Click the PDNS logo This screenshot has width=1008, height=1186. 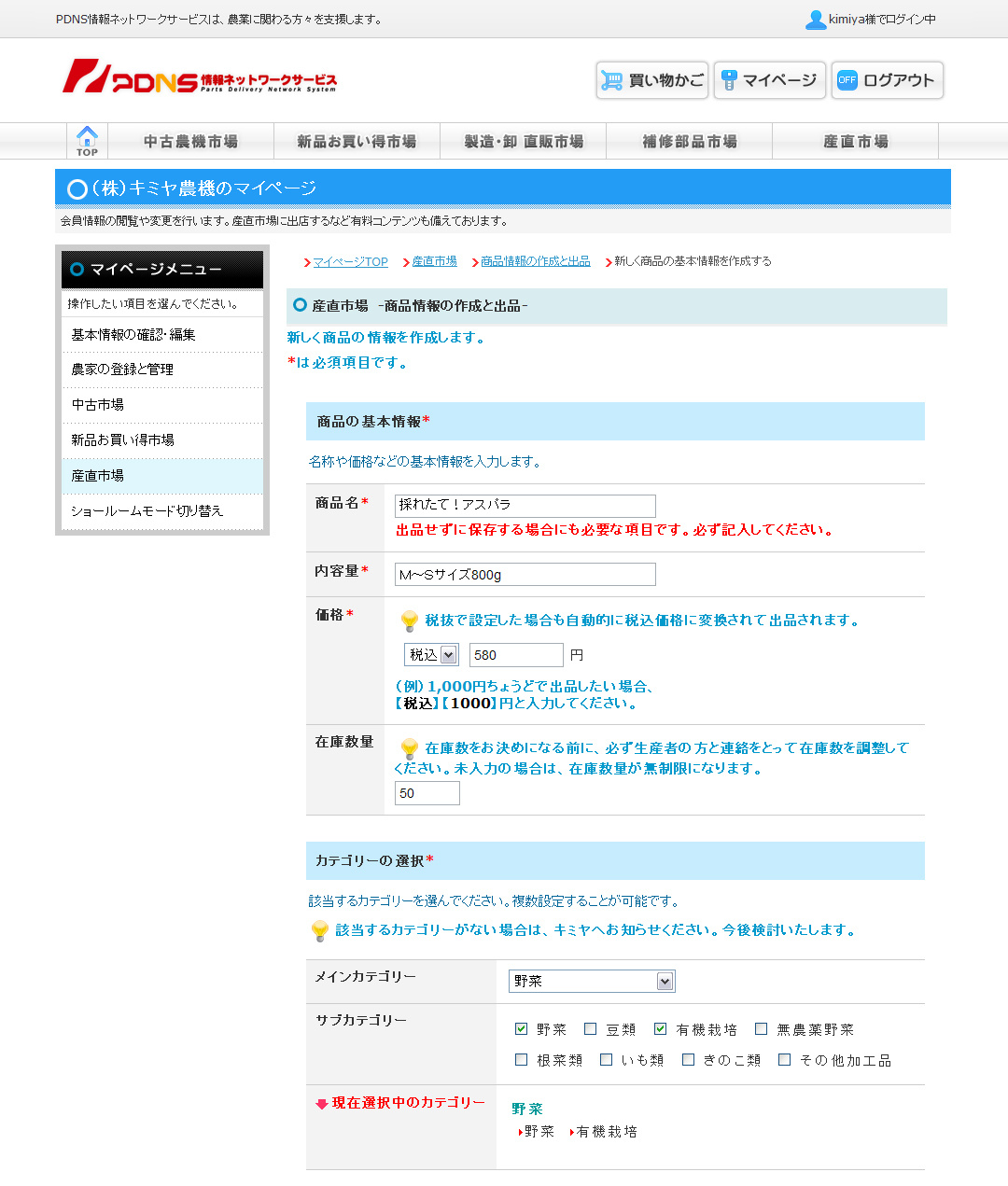pyautogui.click(x=200, y=77)
